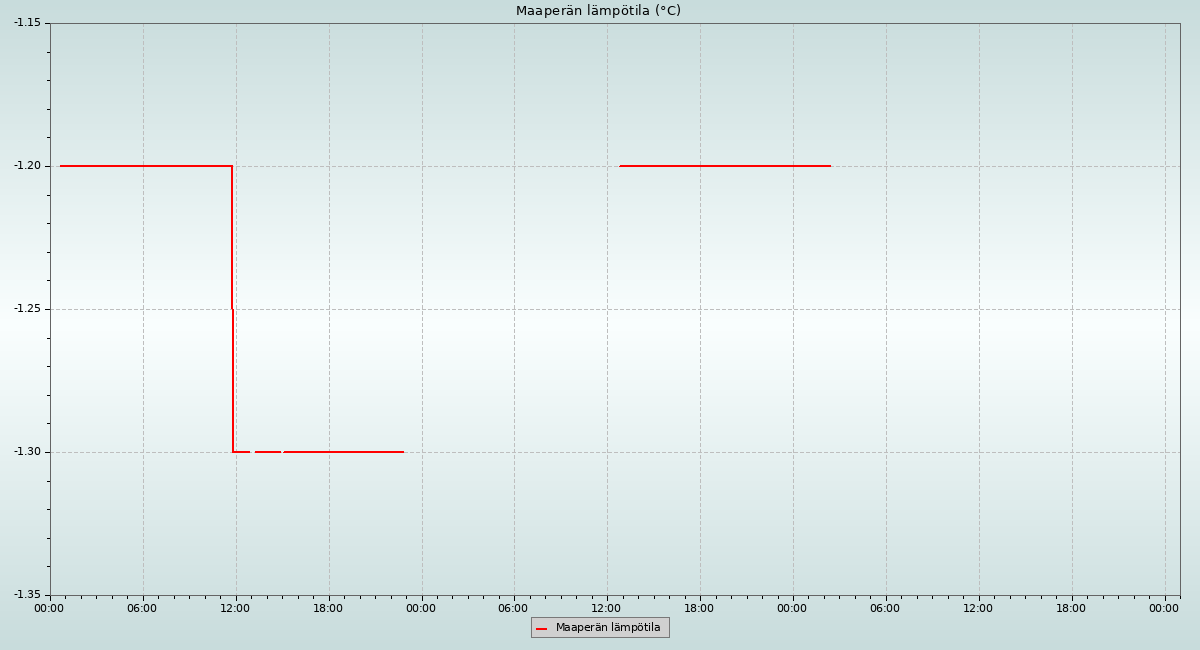Click the long red line segment at -1.30
This screenshot has height=650, width=1200.
343,452
